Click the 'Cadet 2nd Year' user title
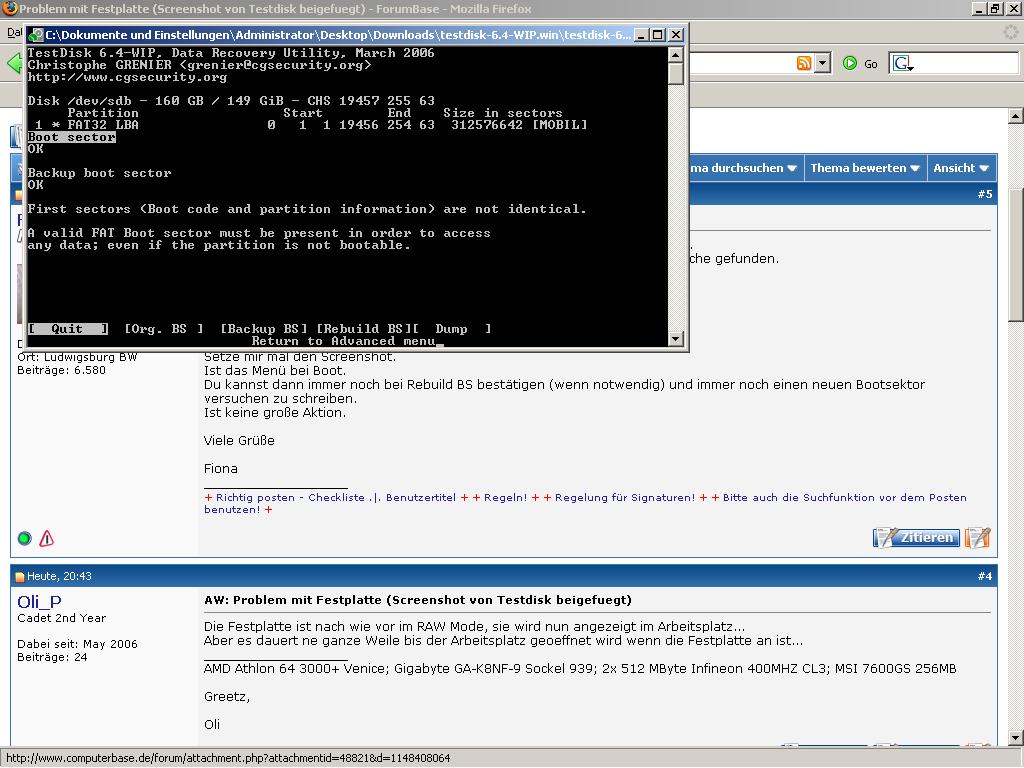This screenshot has width=1024, height=768. tap(61, 618)
